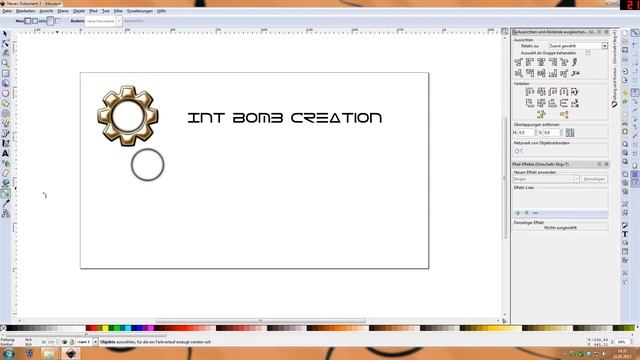Open the Objekt menu

click(x=79, y=11)
